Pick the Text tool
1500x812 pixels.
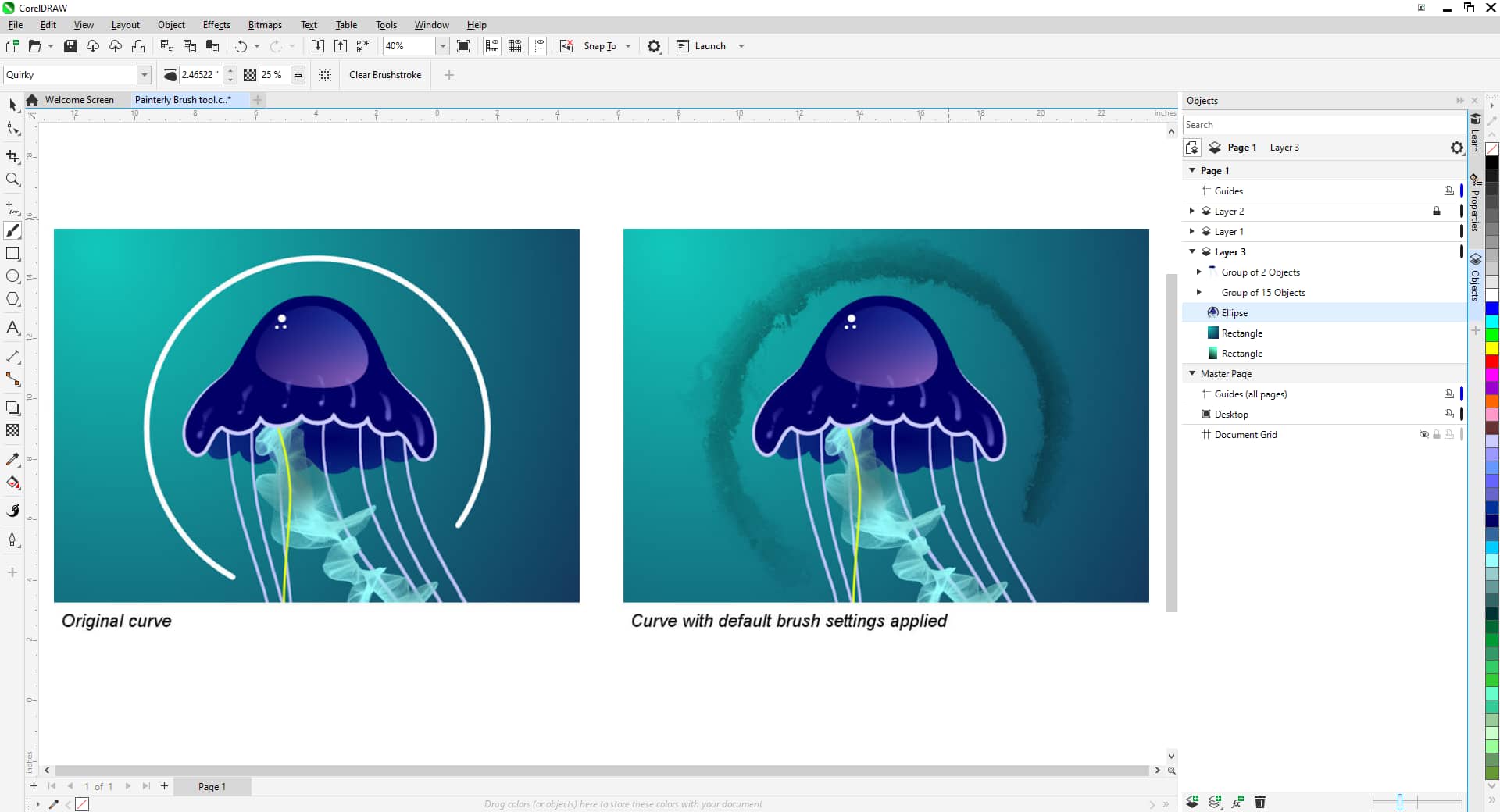[12, 328]
